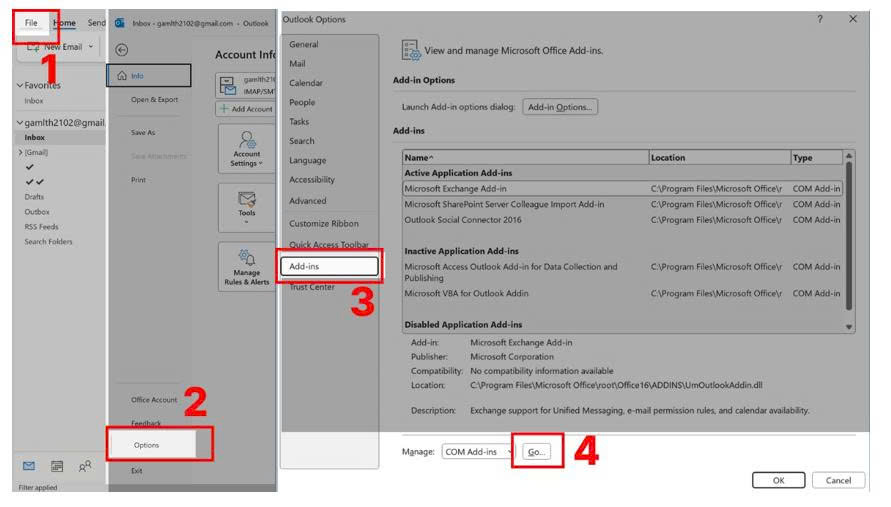Screen dimensions: 891x507
Task: Select the bold Inbox folder
Action: (x=35, y=138)
